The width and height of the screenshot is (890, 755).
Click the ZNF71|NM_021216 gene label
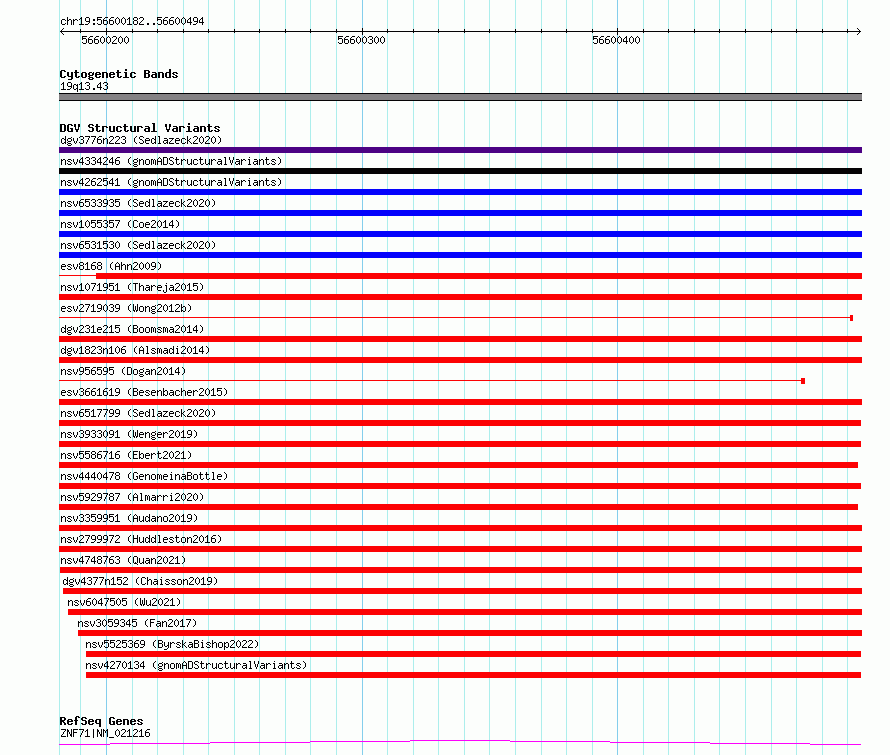click(x=105, y=733)
